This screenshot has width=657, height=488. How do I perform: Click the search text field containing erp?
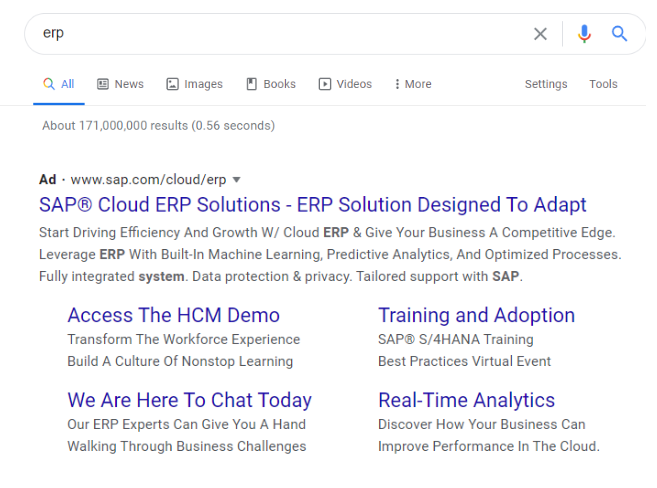(280, 34)
